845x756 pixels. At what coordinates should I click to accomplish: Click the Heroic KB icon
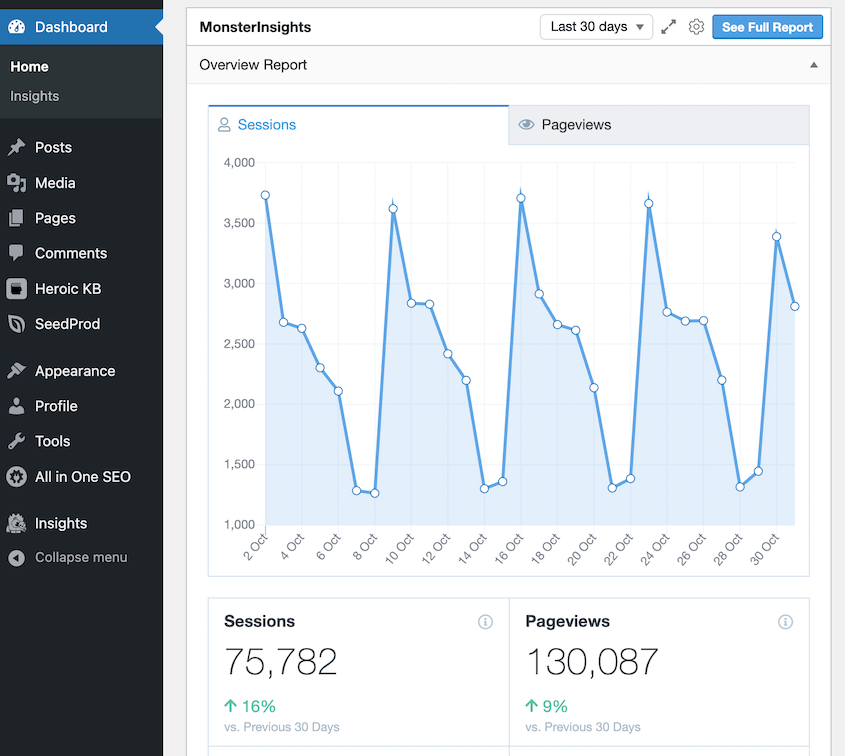coord(17,289)
